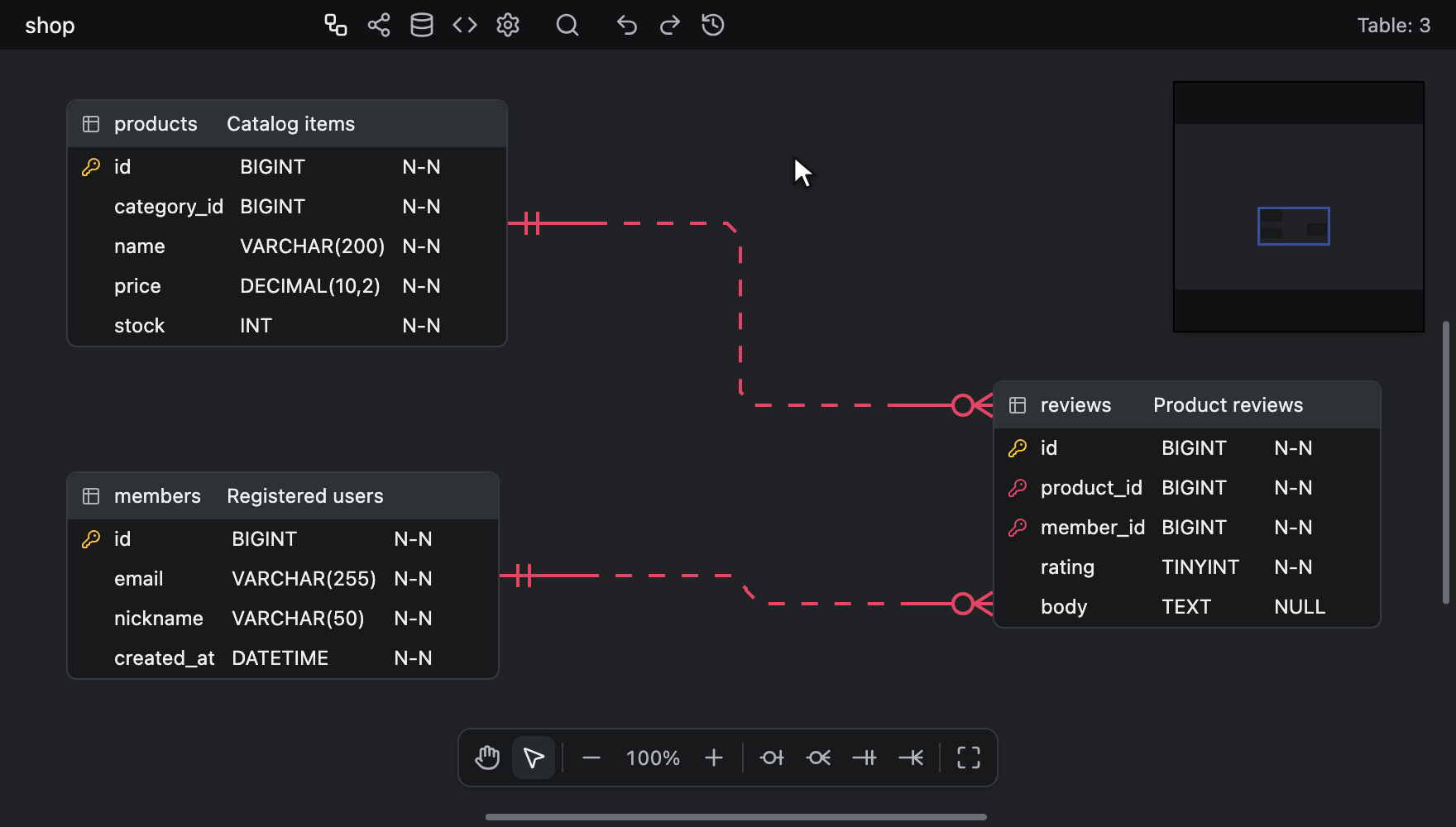The width and height of the screenshot is (1456, 827).
Task: Select the rating column name
Action: coord(1067,567)
